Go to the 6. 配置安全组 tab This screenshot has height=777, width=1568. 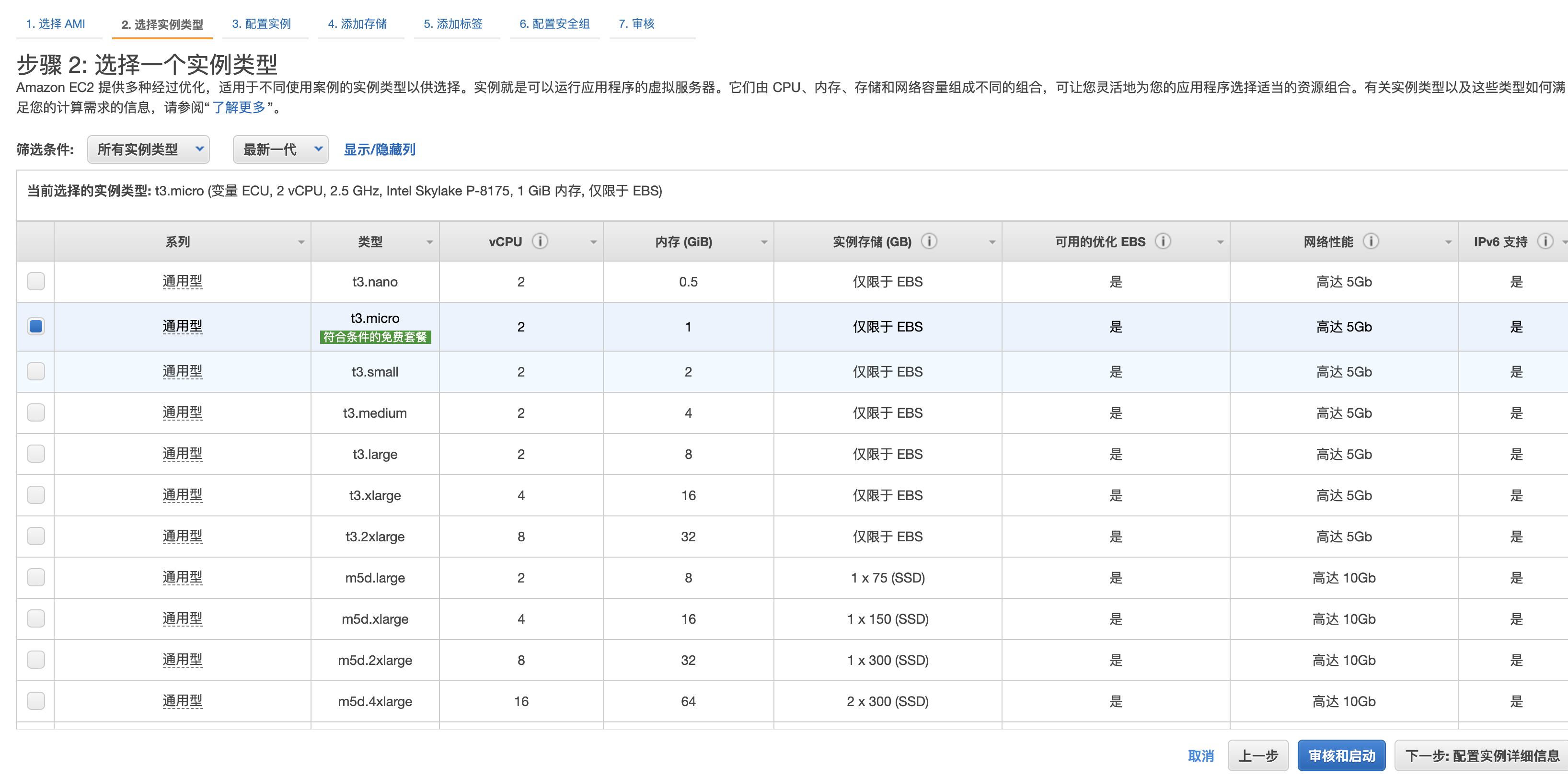pyautogui.click(x=554, y=24)
